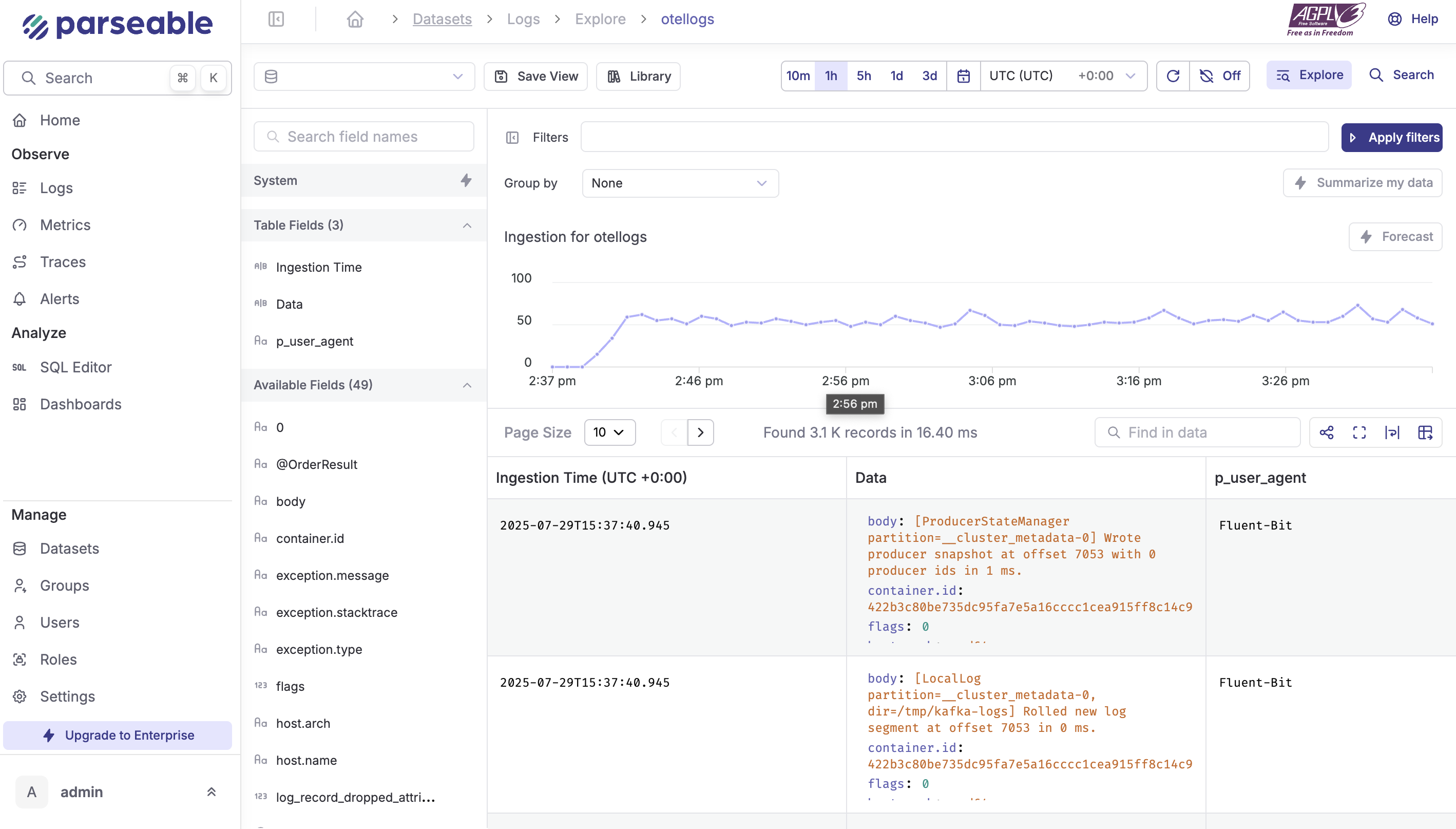
Task: Select the 1h time range
Action: pos(831,76)
